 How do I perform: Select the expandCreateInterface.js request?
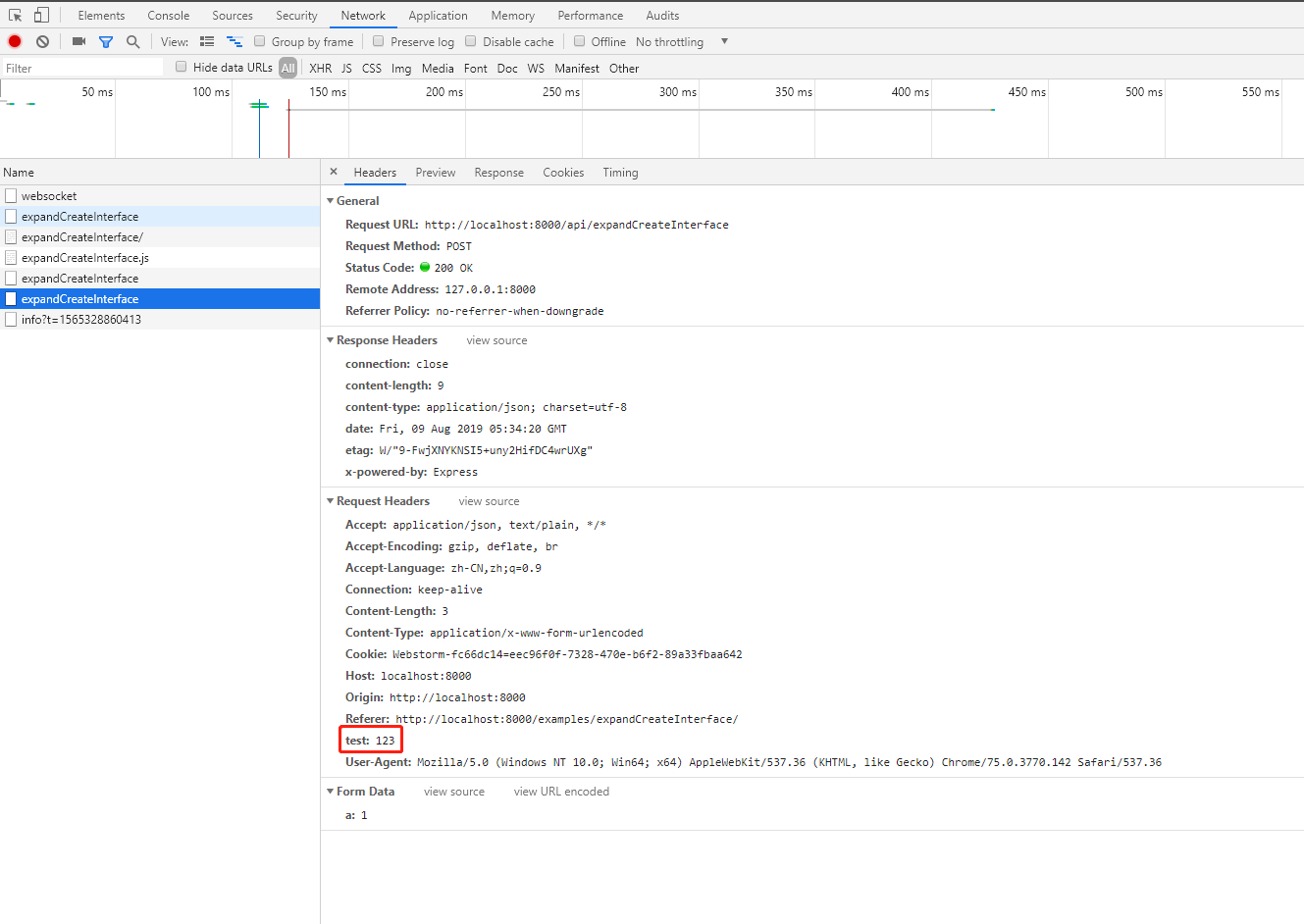coord(160,258)
